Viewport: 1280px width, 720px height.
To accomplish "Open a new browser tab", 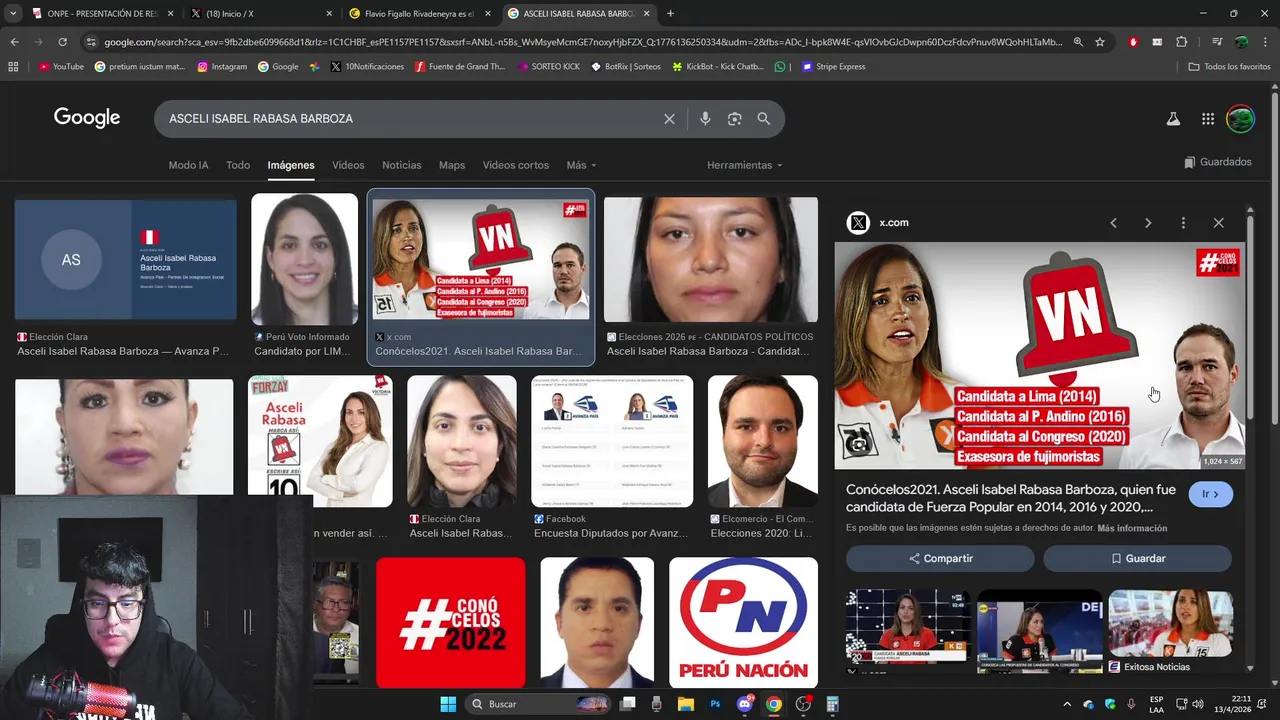I will (x=670, y=13).
